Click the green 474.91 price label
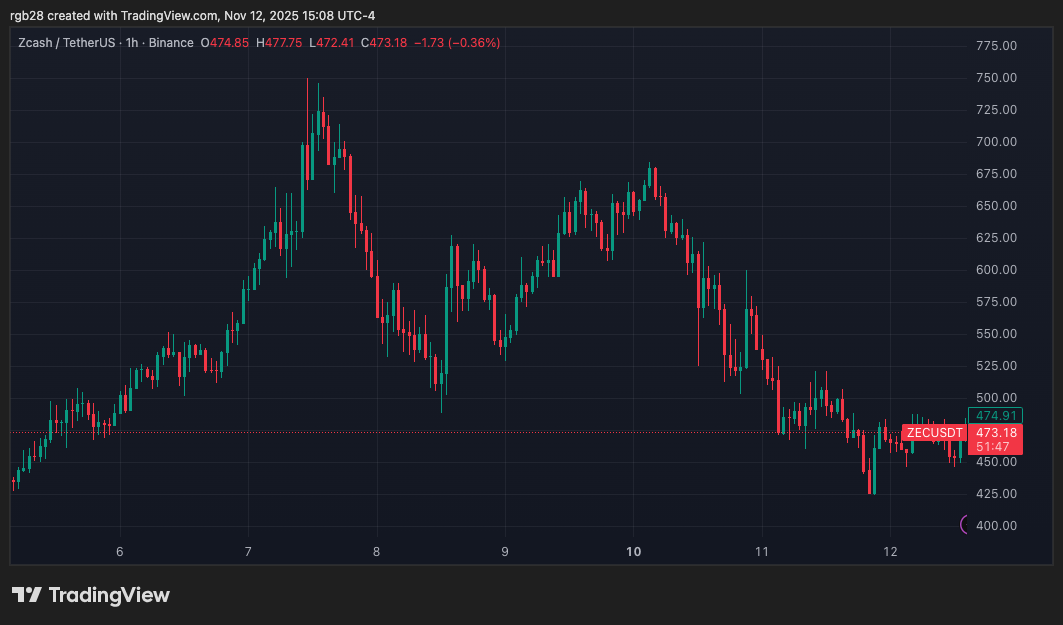This screenshot has height=625, width=1063. point(996,415)
